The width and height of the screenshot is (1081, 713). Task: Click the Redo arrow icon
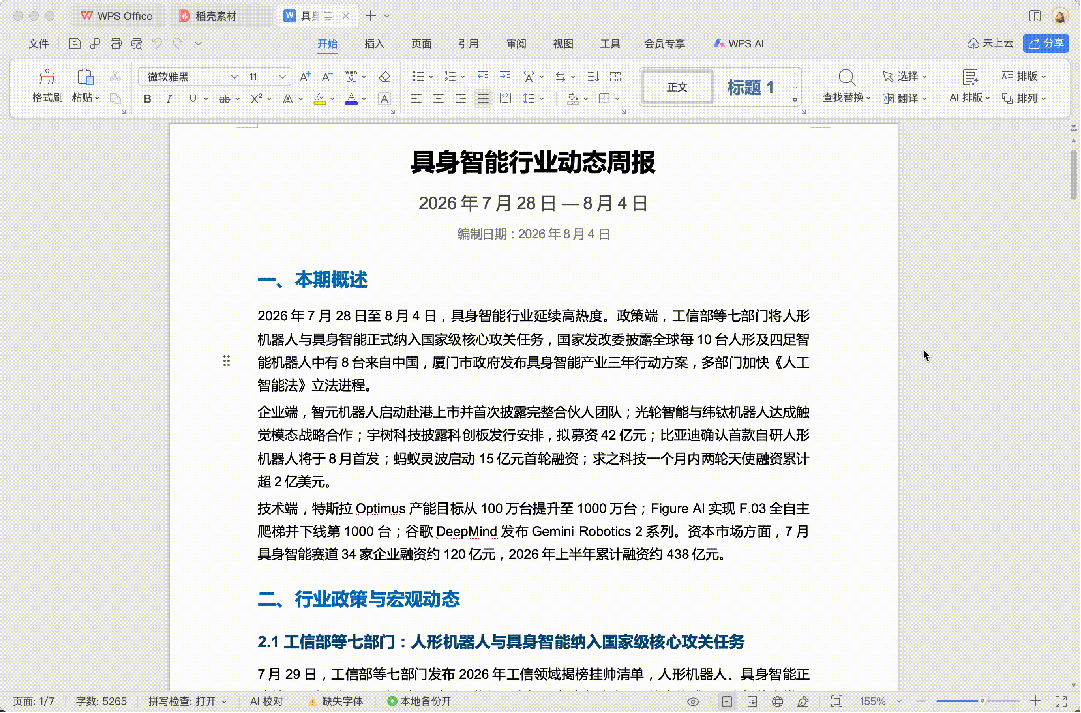click(178, 43)
